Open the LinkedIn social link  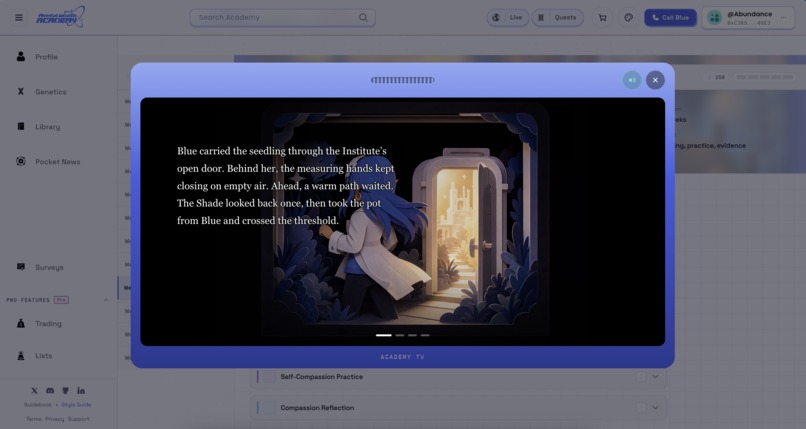coord(81,390)
